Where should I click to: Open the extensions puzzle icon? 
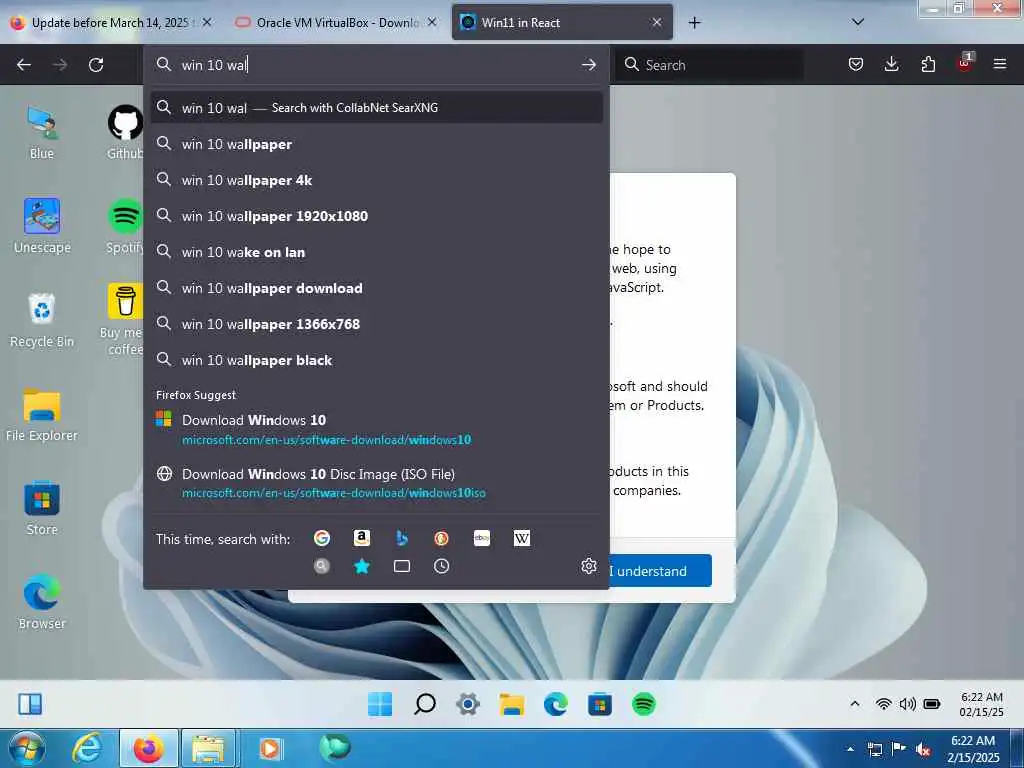[x=928, y=65]
